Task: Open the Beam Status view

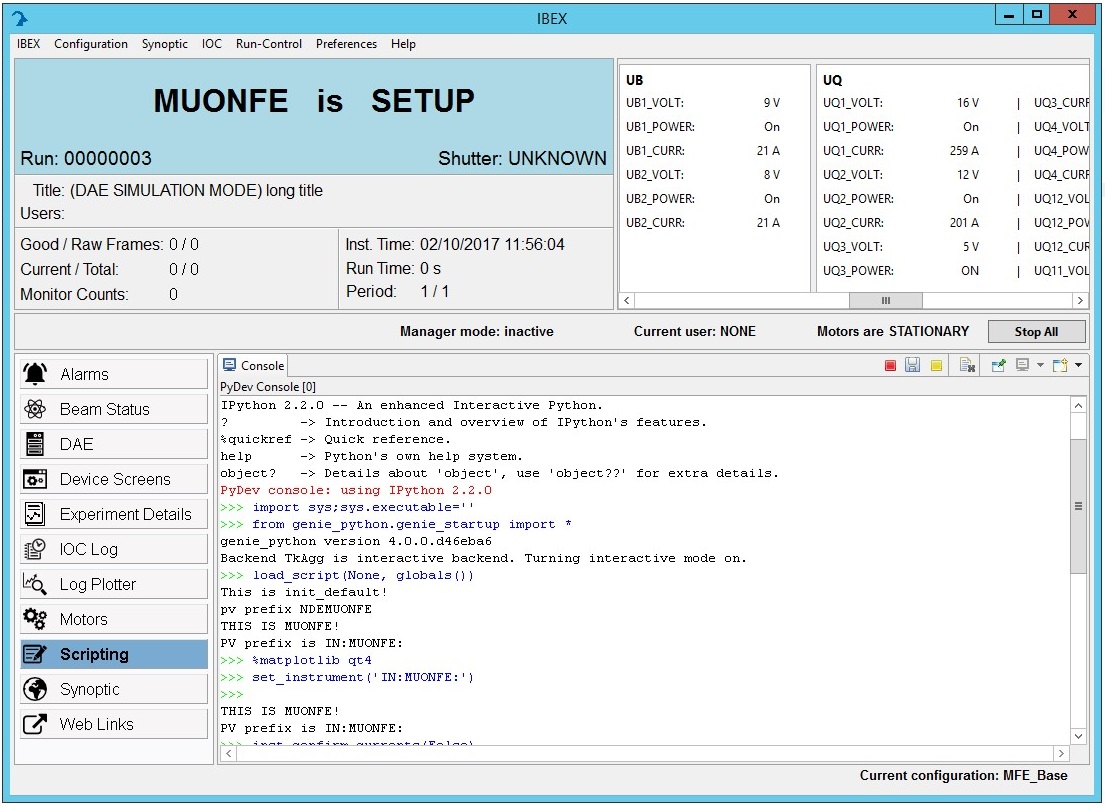Action: click(x=113, y=408)
